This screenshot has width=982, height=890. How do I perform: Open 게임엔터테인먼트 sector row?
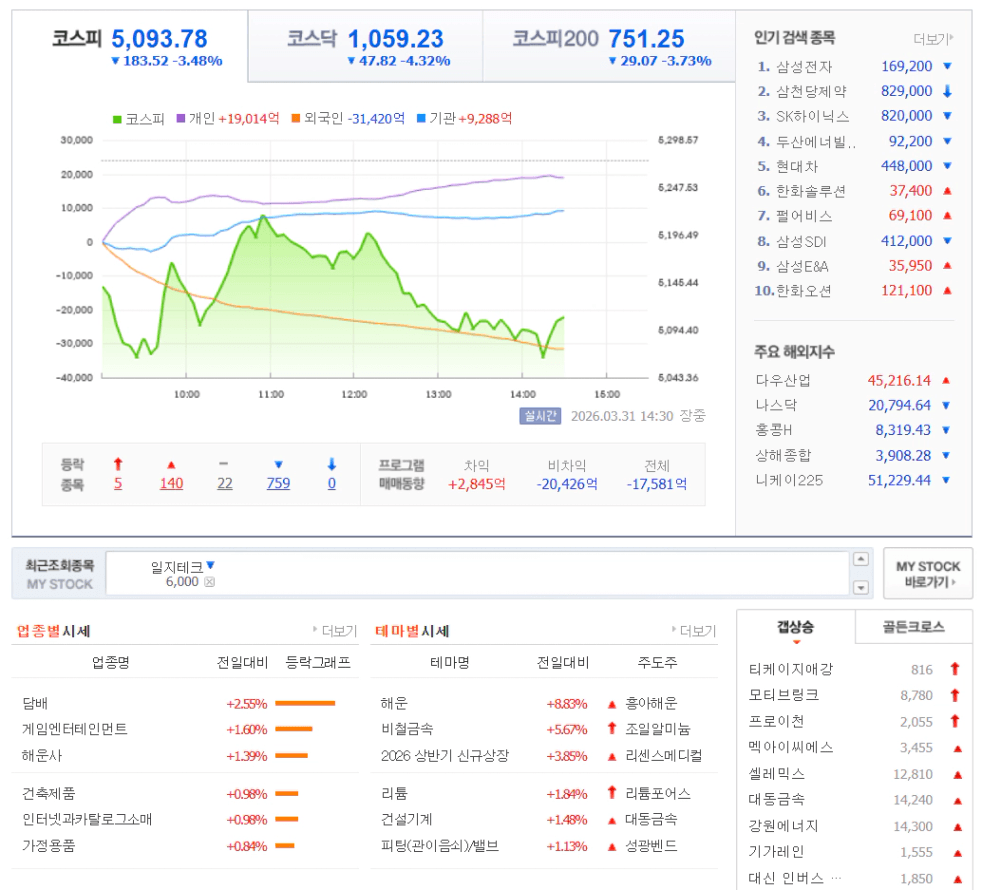click(75, 729)
